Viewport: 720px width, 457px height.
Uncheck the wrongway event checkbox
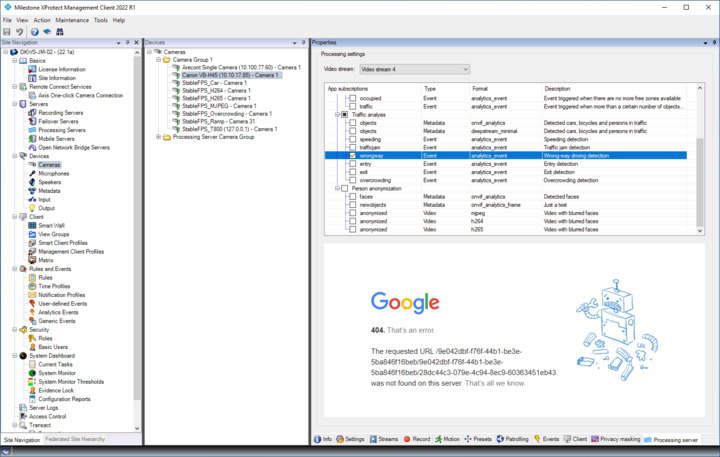pos(352,156)
